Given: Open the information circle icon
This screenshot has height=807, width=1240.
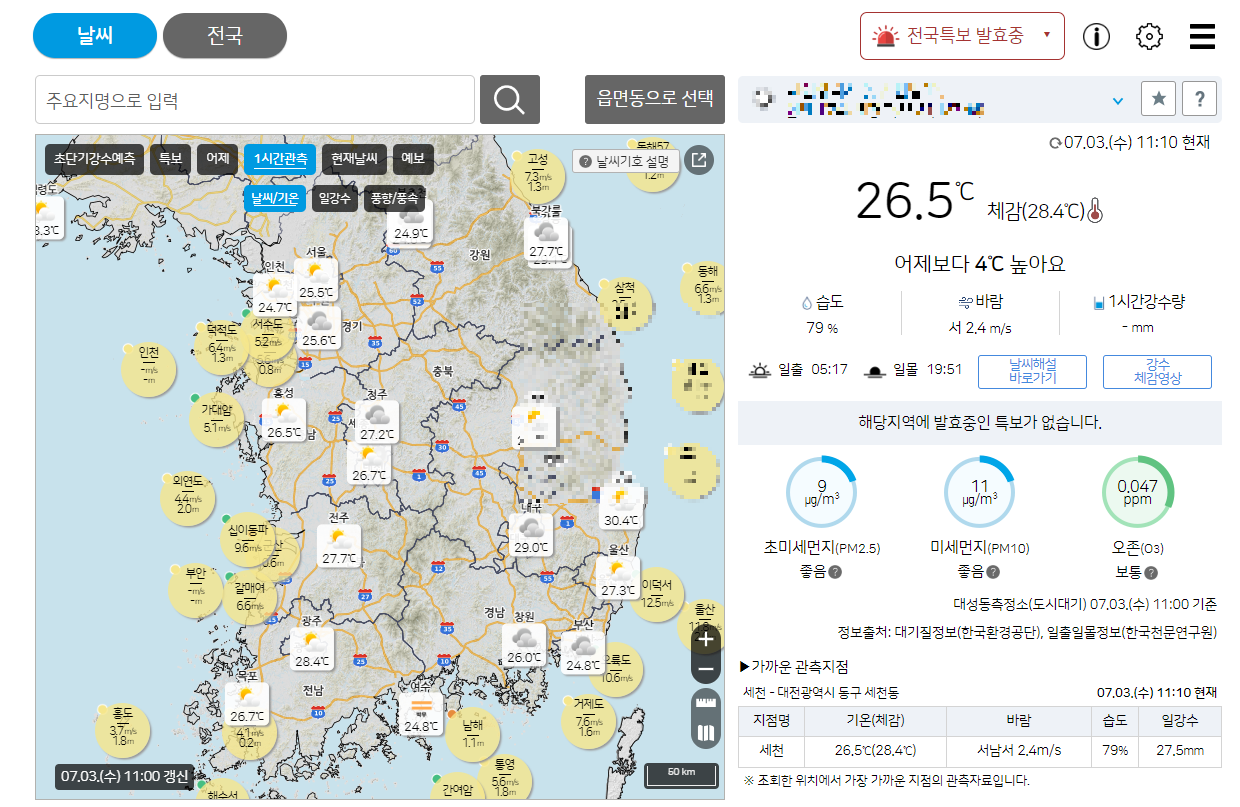Looking at the screenshot, I should pyautogui.click(x=1097, y=37).
